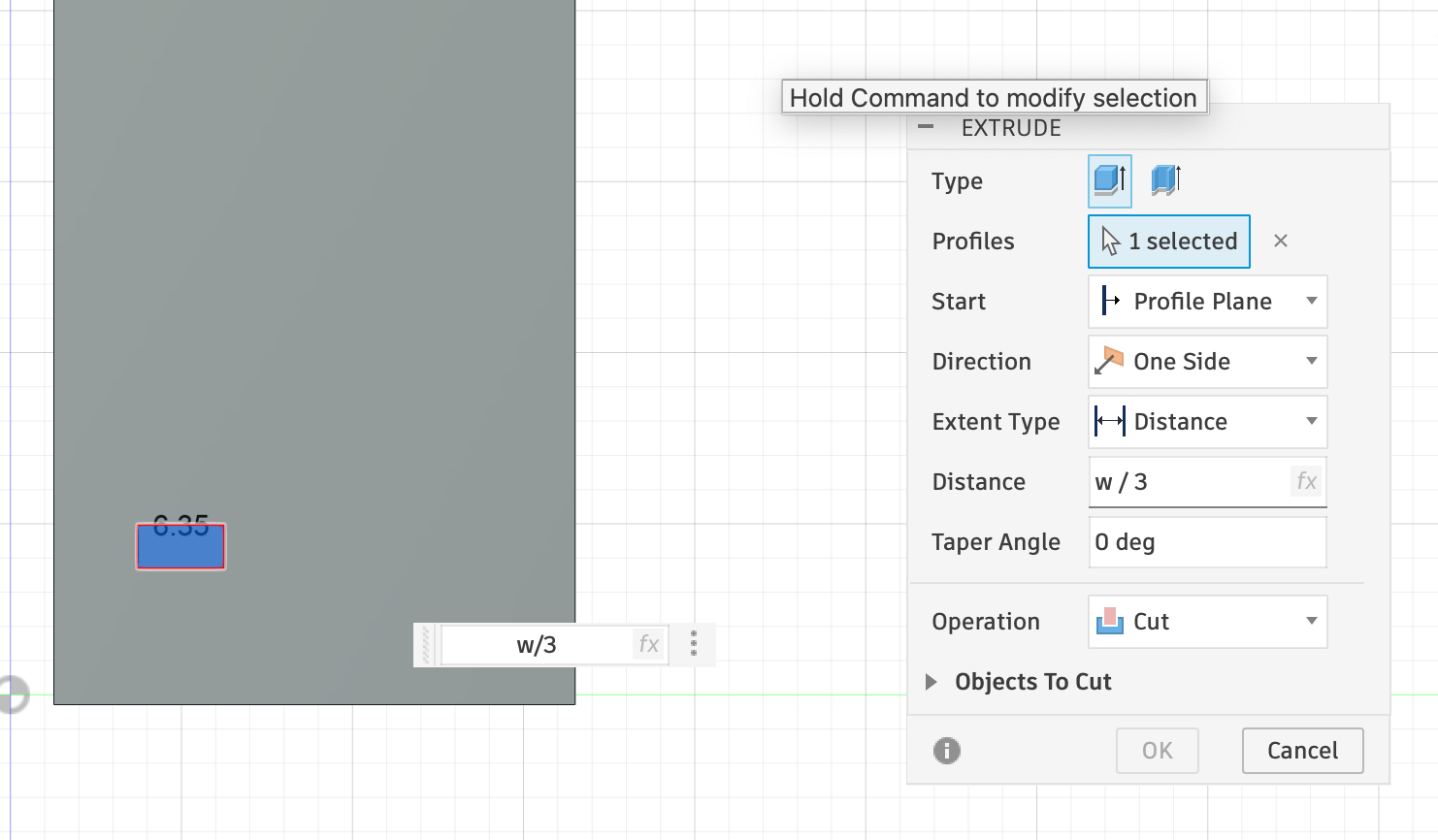Confirm extrude by pressing OK
The width and height of the screenshot is (1438, 840).
[x=1157, y=750]
